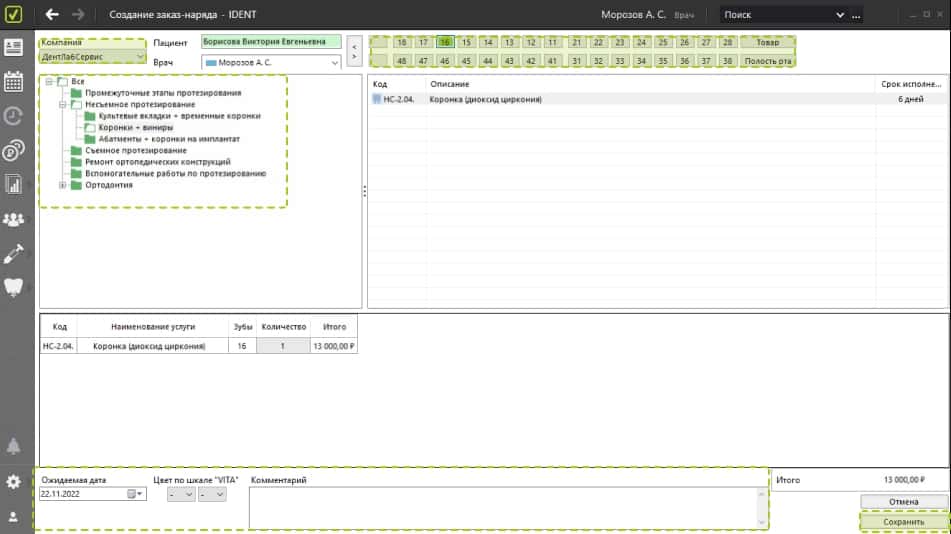Click the Сохранить button
Screen dimensions: 951x534
[903, 522]
